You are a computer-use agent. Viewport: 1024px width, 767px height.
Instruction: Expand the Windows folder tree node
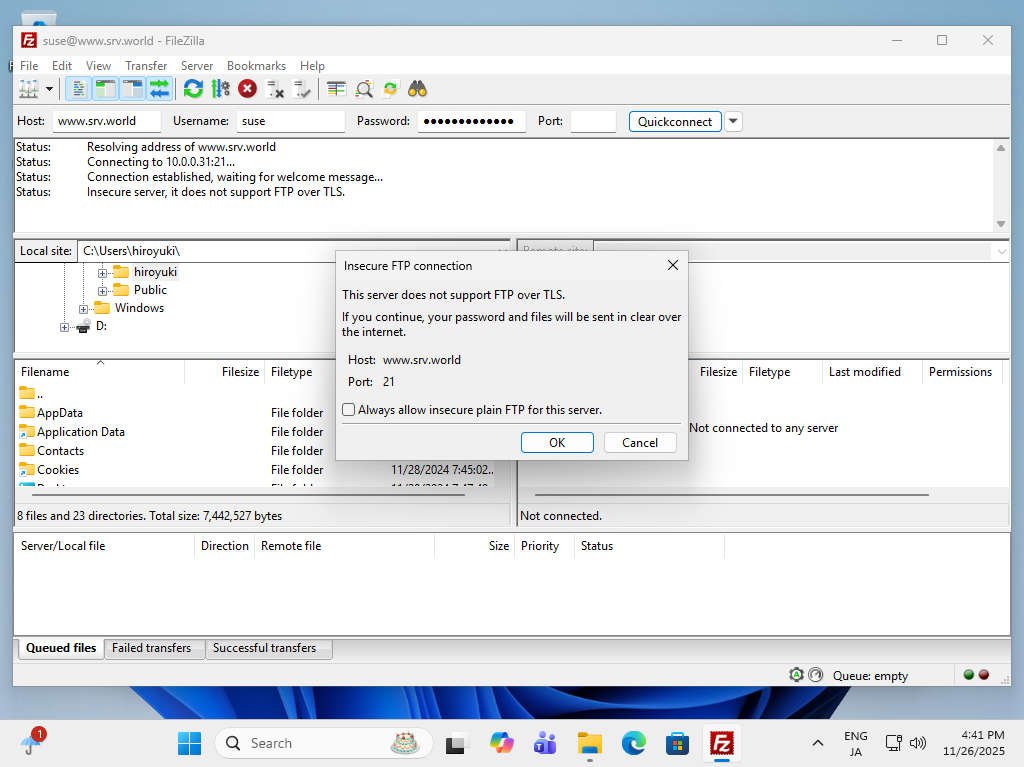tap(84, 308)
